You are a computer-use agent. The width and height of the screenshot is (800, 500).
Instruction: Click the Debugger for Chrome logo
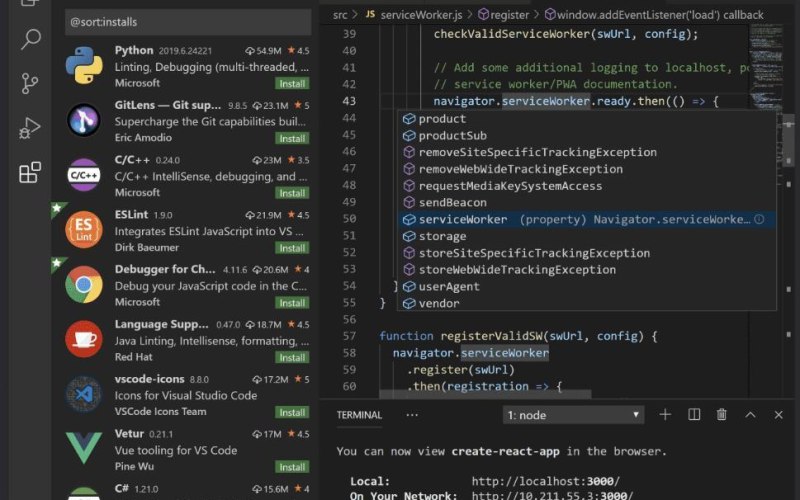(84, 284)
